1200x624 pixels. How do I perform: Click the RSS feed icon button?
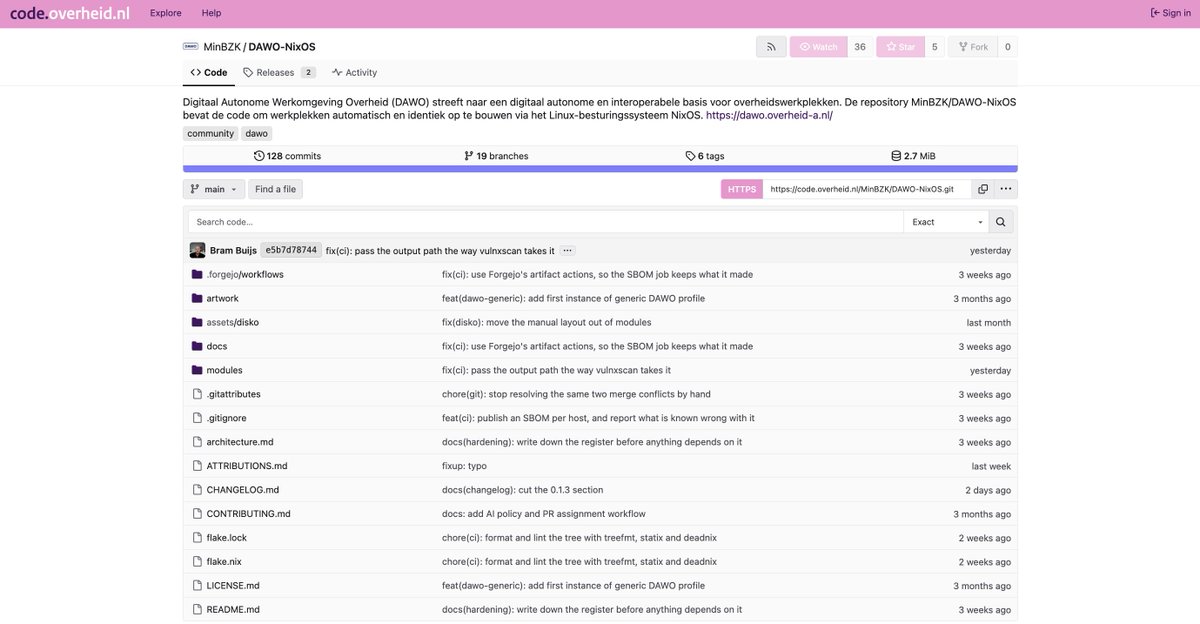[771, 47]
